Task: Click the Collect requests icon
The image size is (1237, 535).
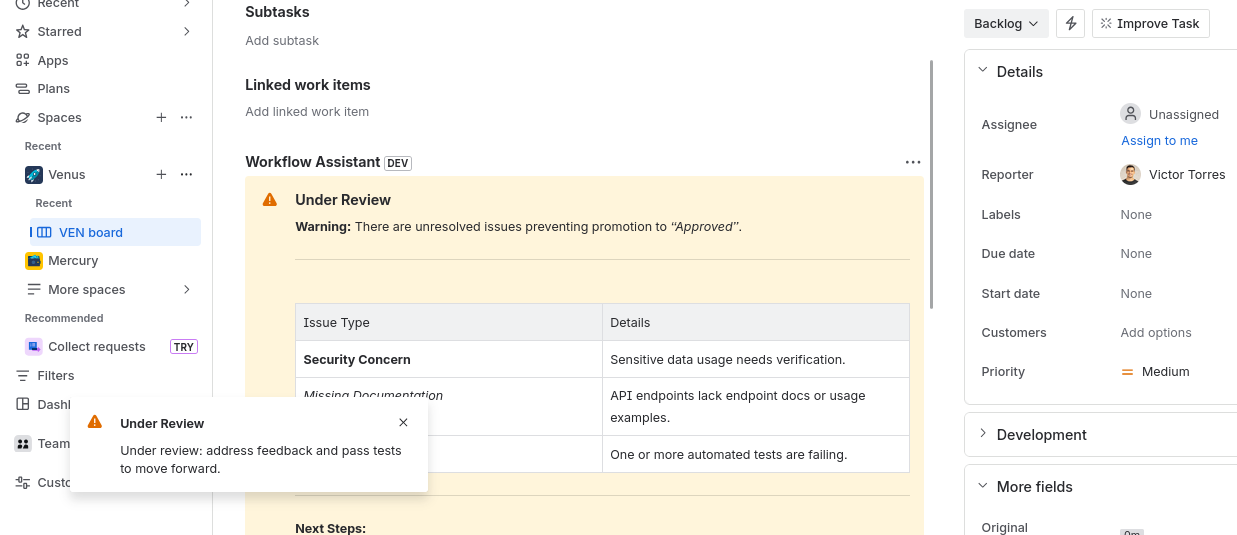Action: (x=34, y=347)
